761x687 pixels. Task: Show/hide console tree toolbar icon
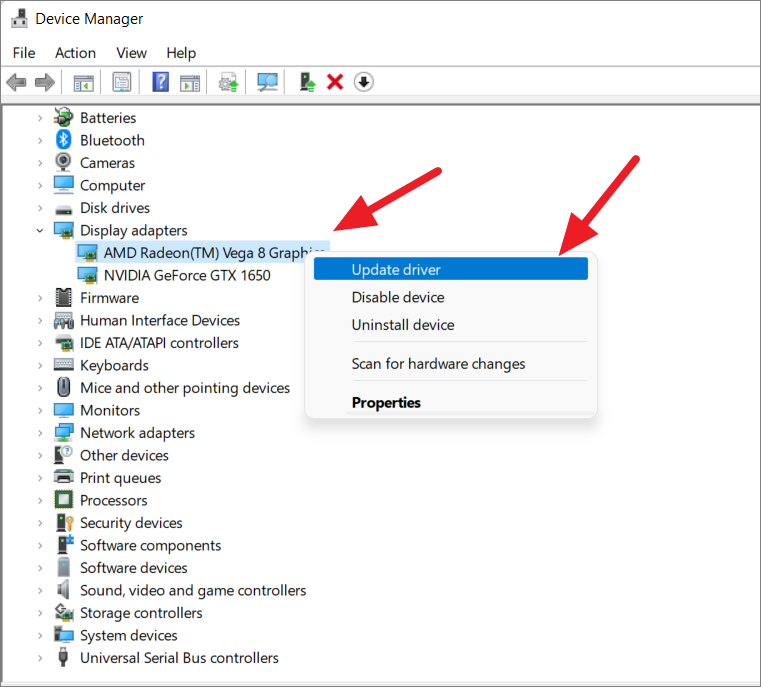click(x=83, y=82)
